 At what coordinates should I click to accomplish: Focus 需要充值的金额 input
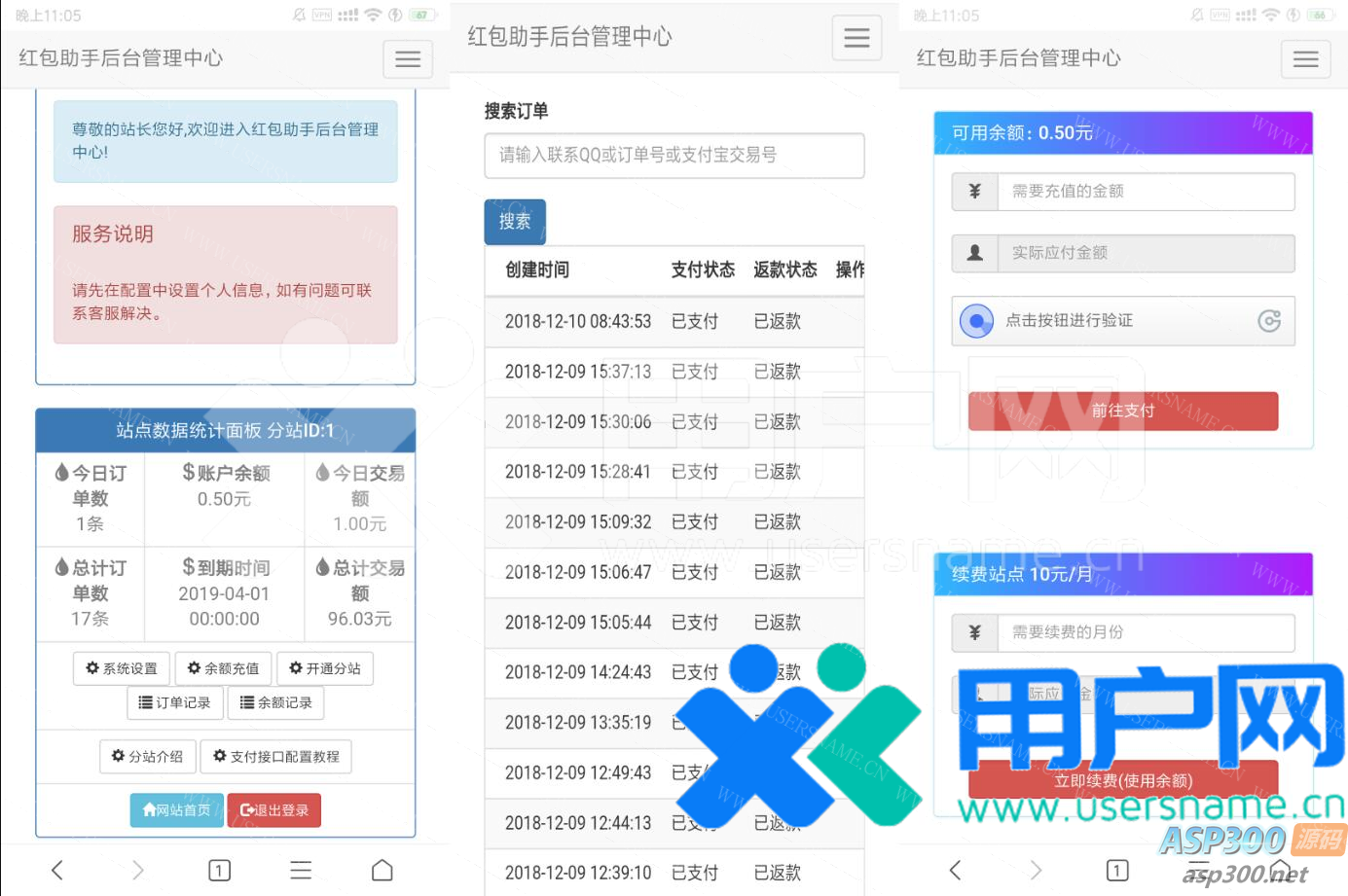coord(1147,192)
